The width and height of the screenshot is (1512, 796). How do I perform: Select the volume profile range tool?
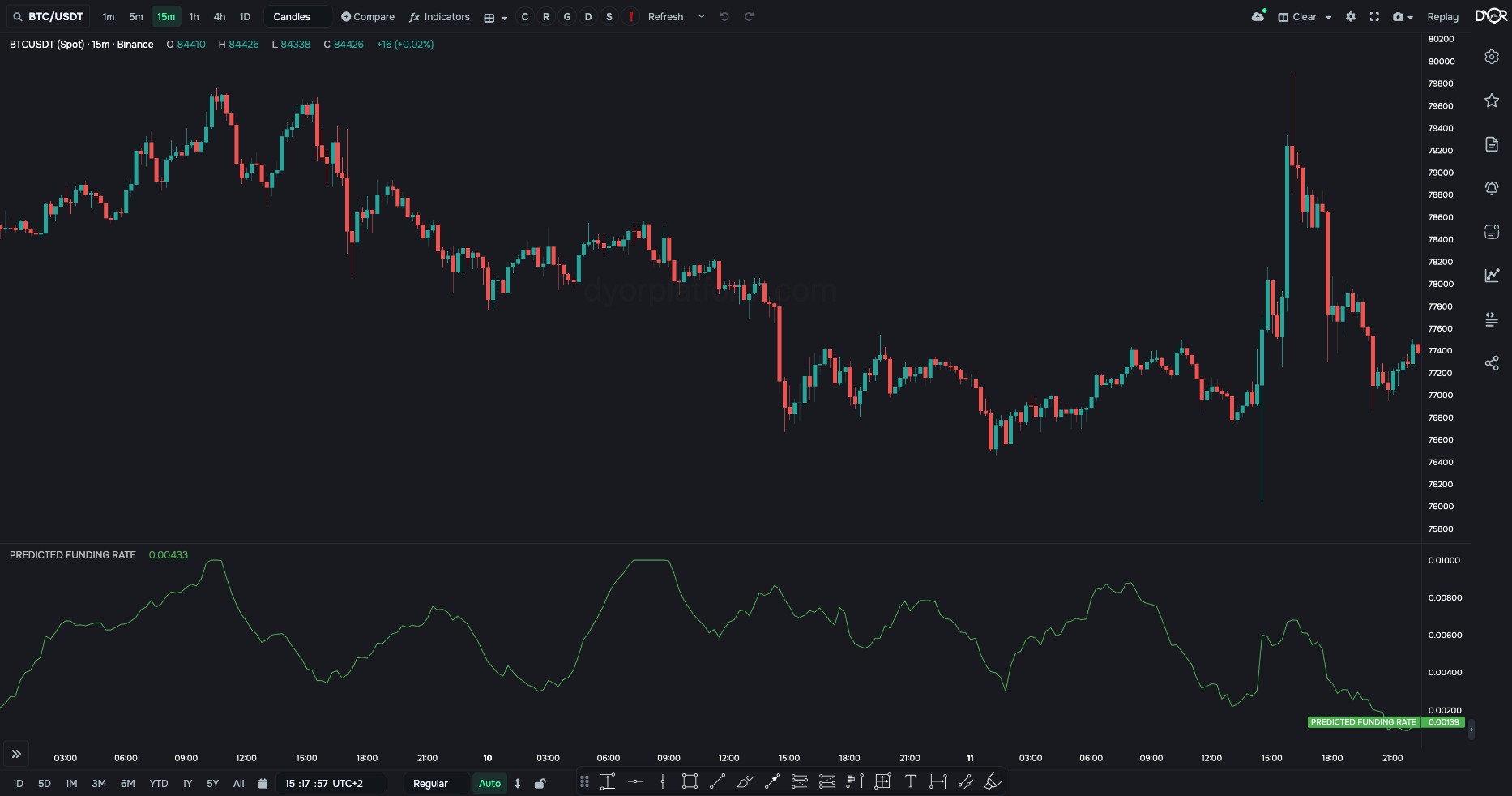coord(855,782)
